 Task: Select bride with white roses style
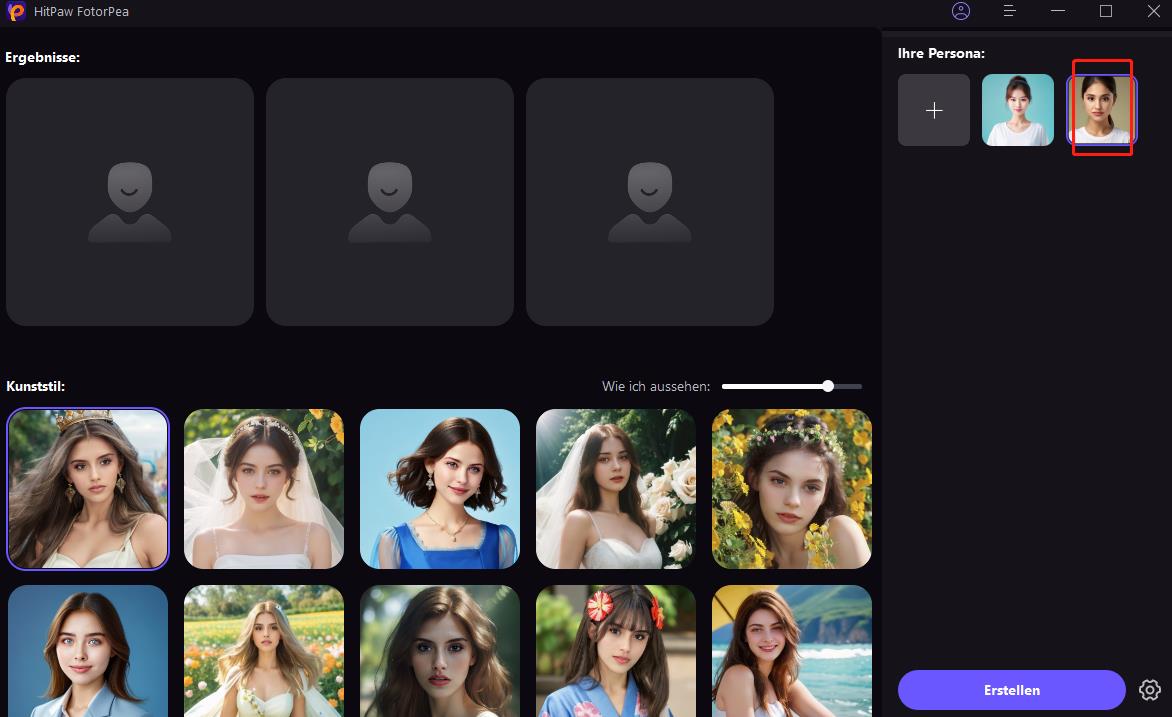(616, 489)
